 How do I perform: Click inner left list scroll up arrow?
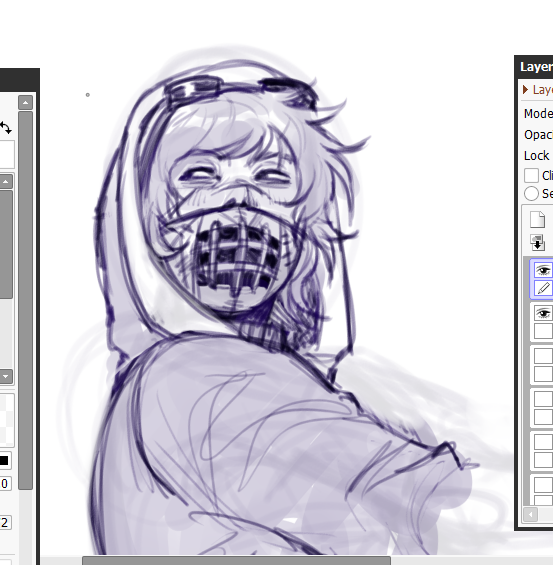[x=6, y=182]
